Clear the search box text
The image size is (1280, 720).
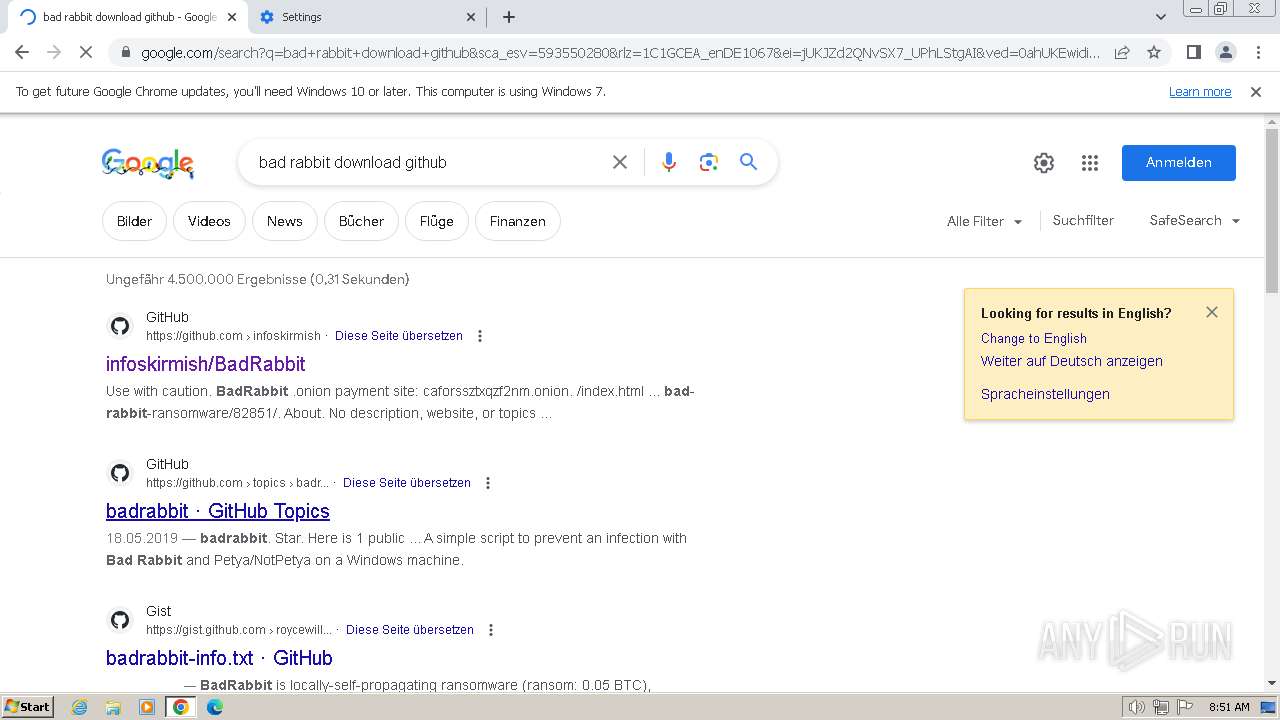(620, 162)
